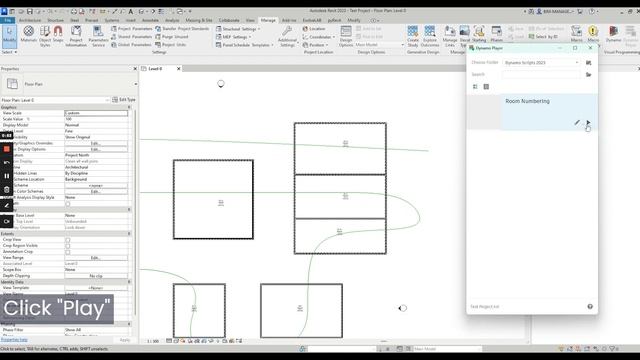
Task: Open Project Units
Action: click(171, 45)
